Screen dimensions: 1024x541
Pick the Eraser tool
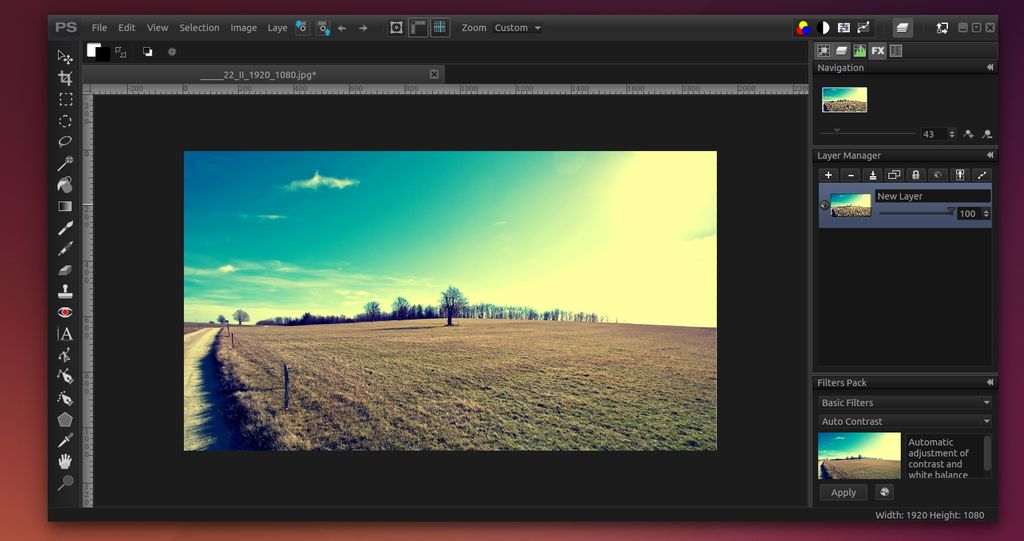pos(65,270)
